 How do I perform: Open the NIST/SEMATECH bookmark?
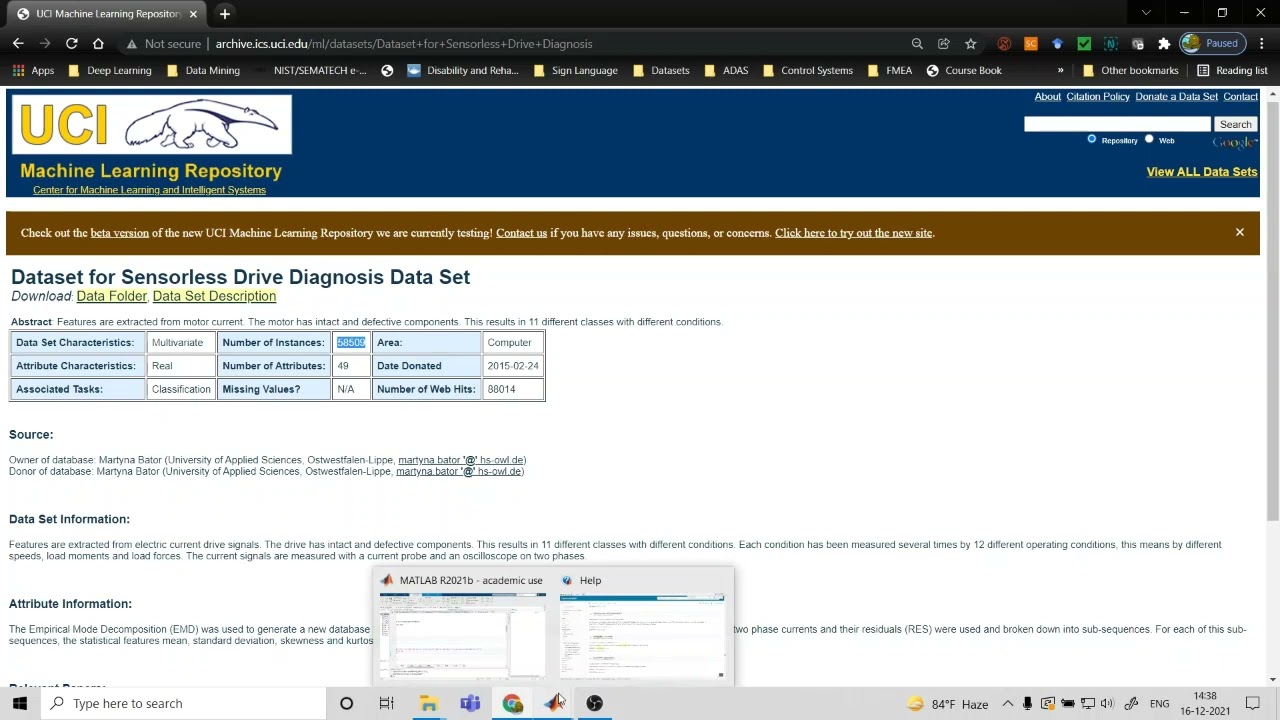click(310, 71)
